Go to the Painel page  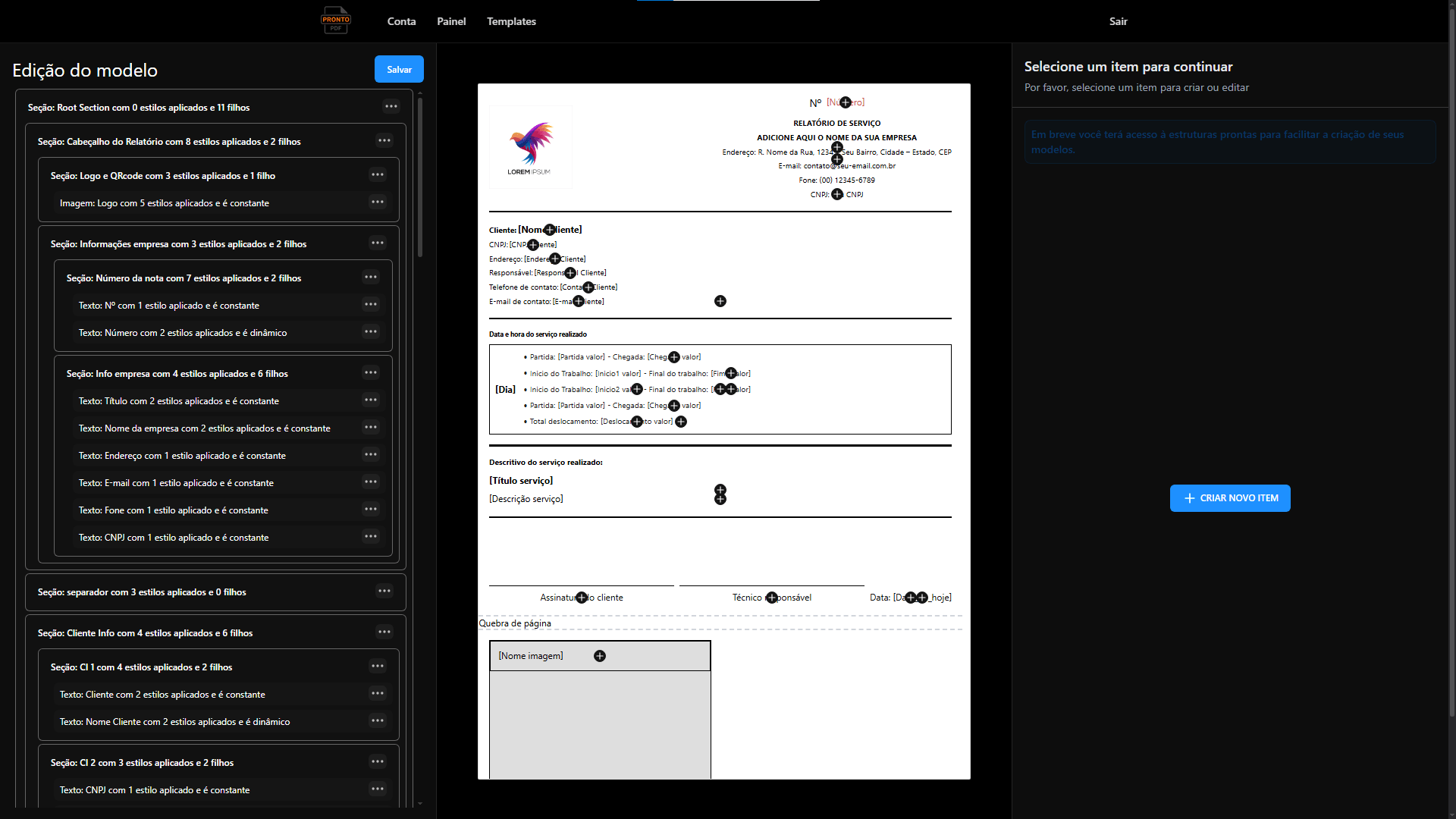coord(451,21)
